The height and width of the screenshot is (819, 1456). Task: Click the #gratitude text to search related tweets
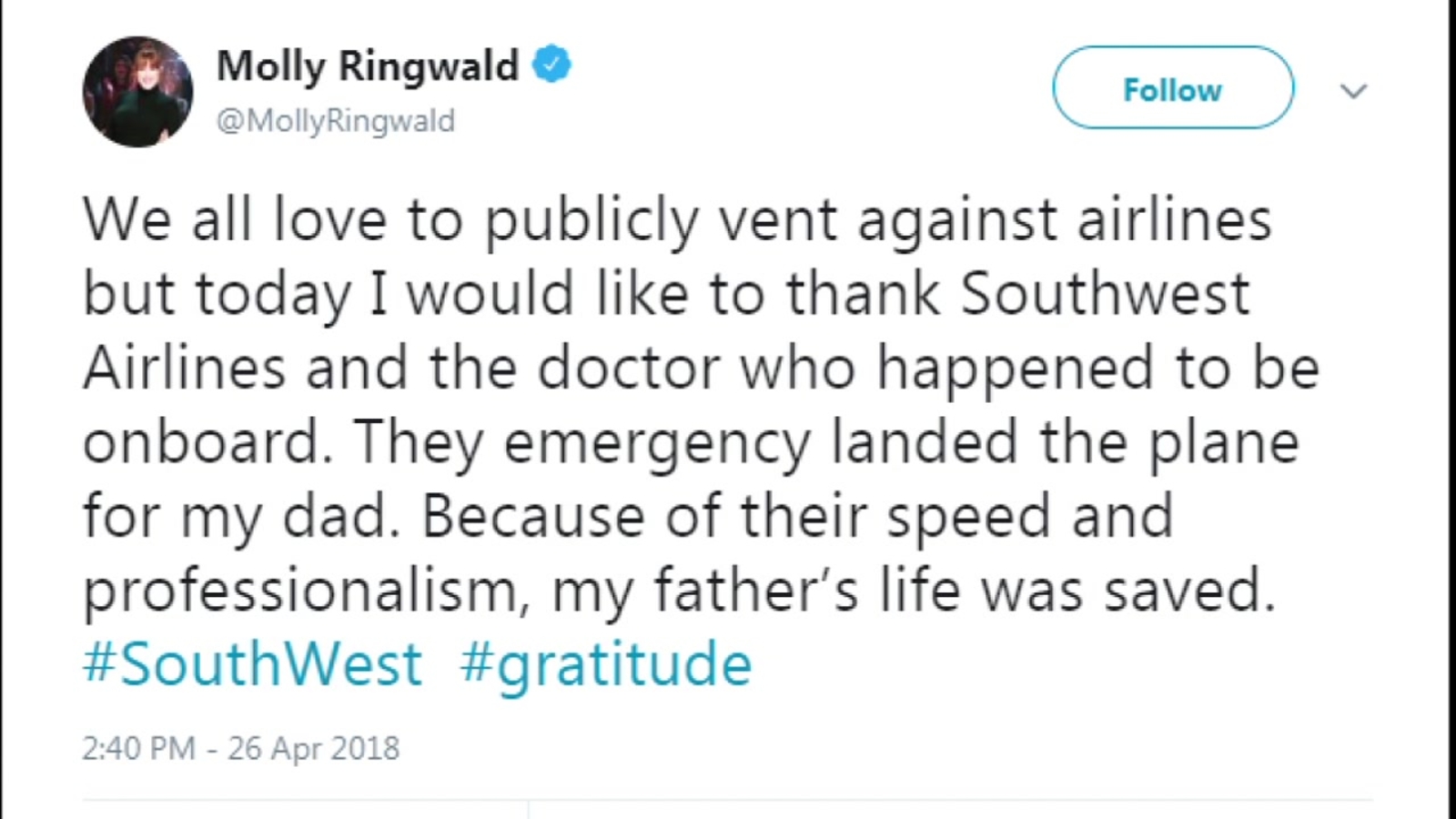[607, 663]
